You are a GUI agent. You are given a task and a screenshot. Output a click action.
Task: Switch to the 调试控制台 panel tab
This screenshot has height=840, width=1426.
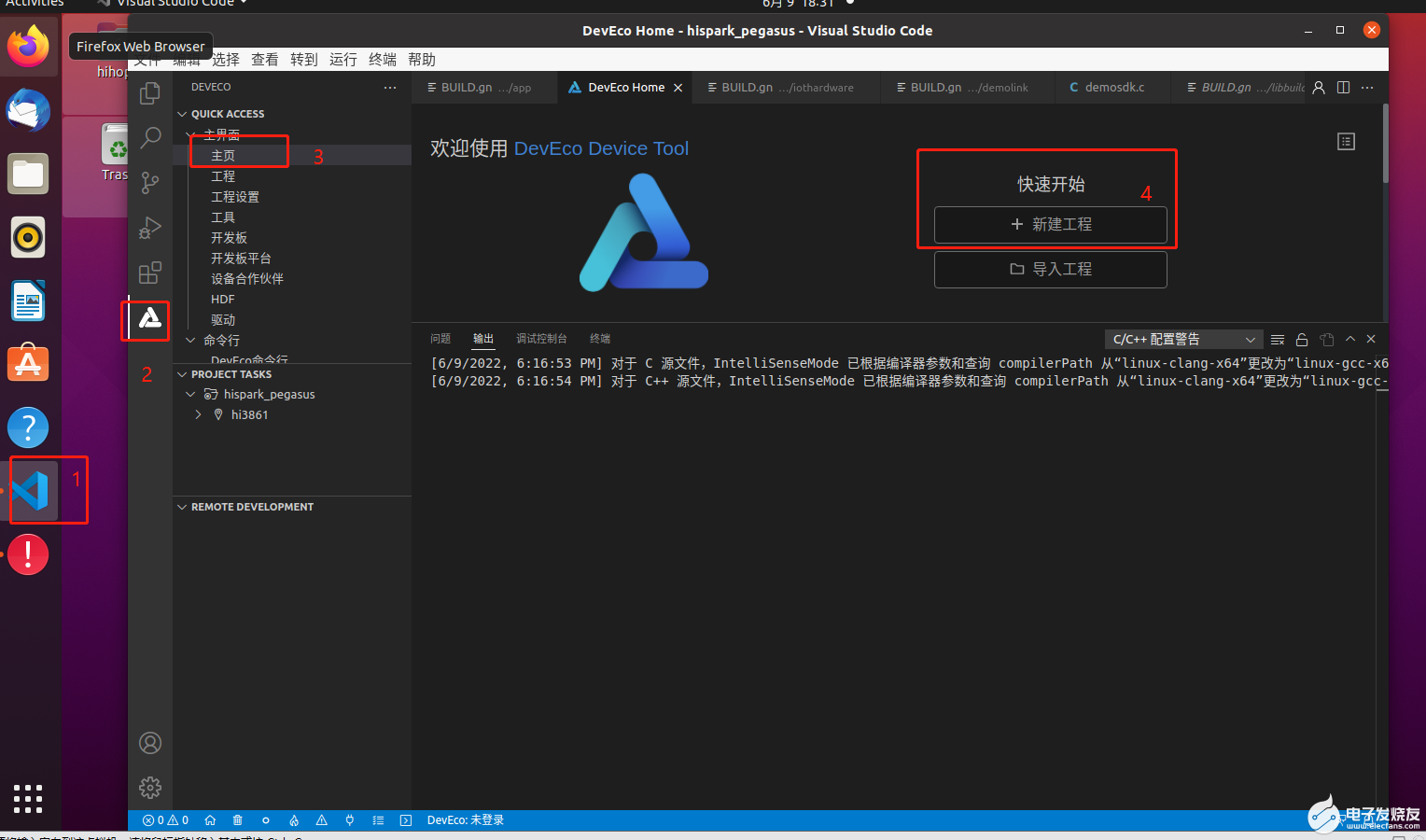pyautogui.click(x=541, y=339)
